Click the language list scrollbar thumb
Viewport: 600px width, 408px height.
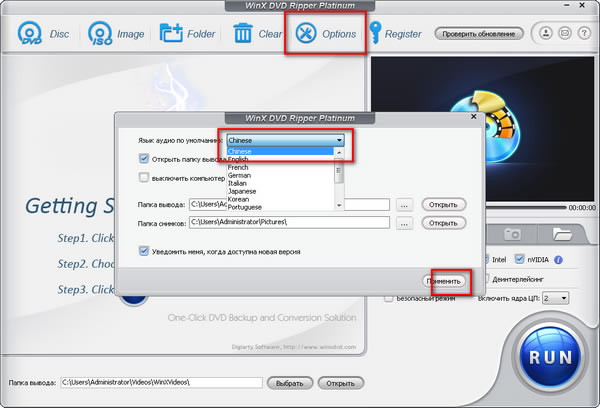click(339, 170)
